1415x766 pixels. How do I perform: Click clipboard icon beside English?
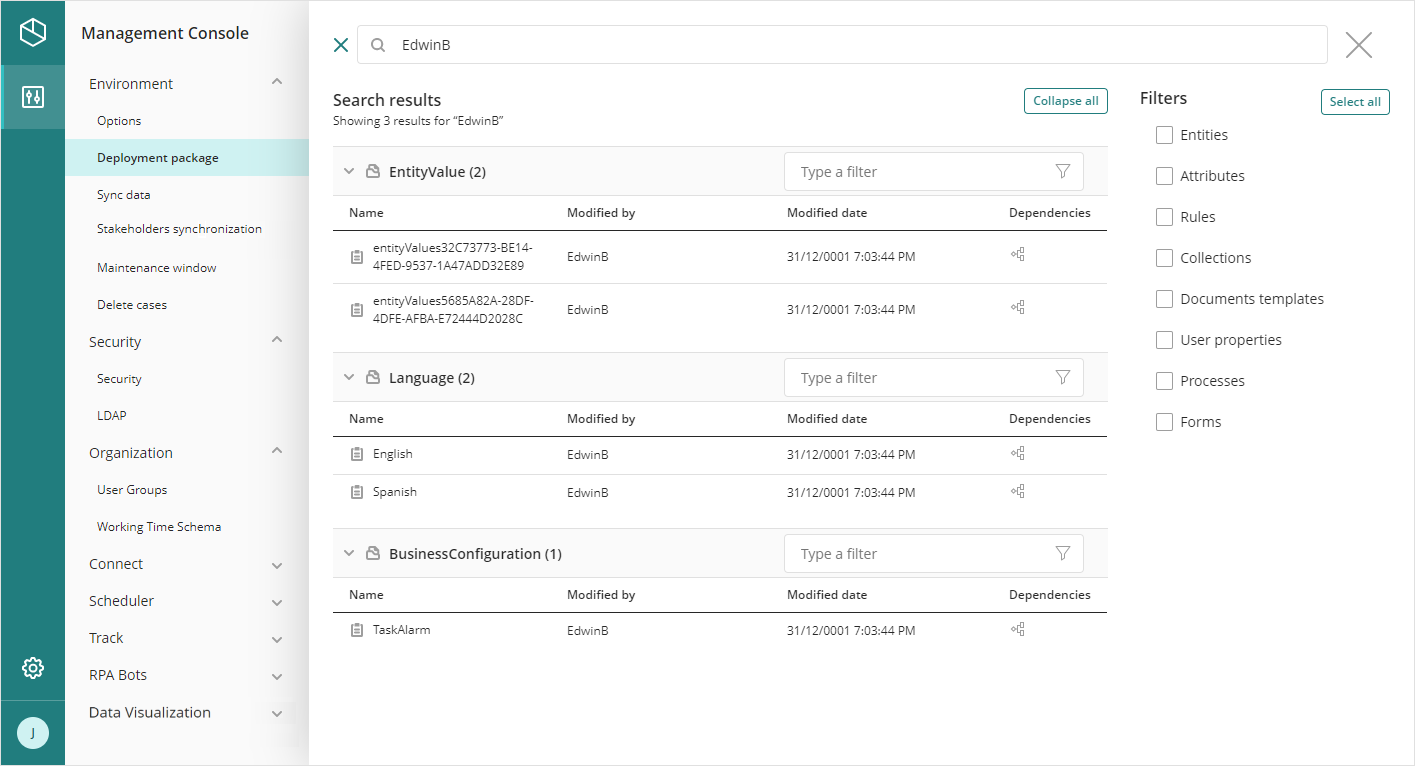[x=357, y=454]
